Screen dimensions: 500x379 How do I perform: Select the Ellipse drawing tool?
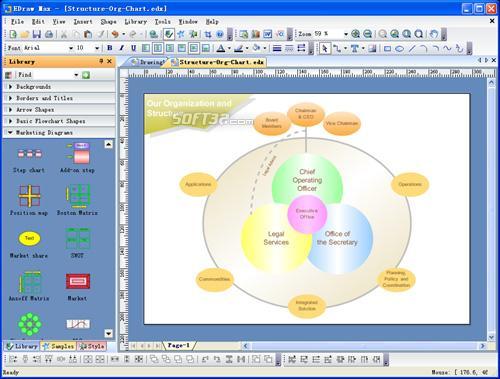399,49
